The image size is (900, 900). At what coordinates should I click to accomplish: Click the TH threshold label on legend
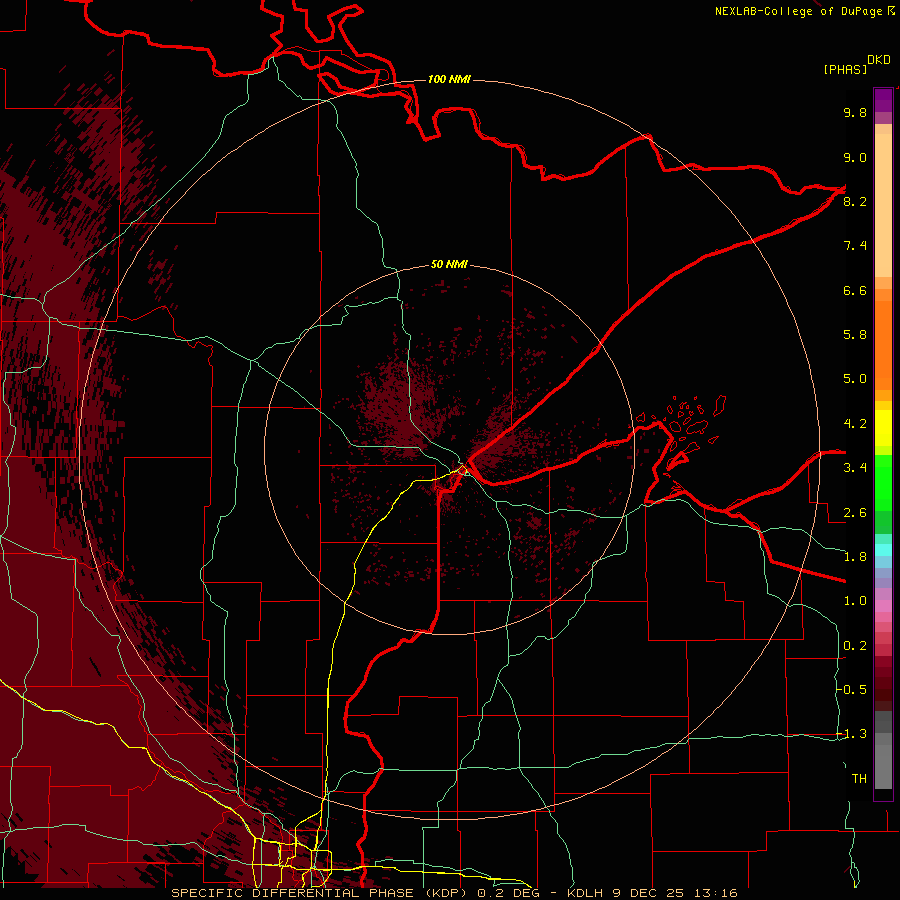859,779
